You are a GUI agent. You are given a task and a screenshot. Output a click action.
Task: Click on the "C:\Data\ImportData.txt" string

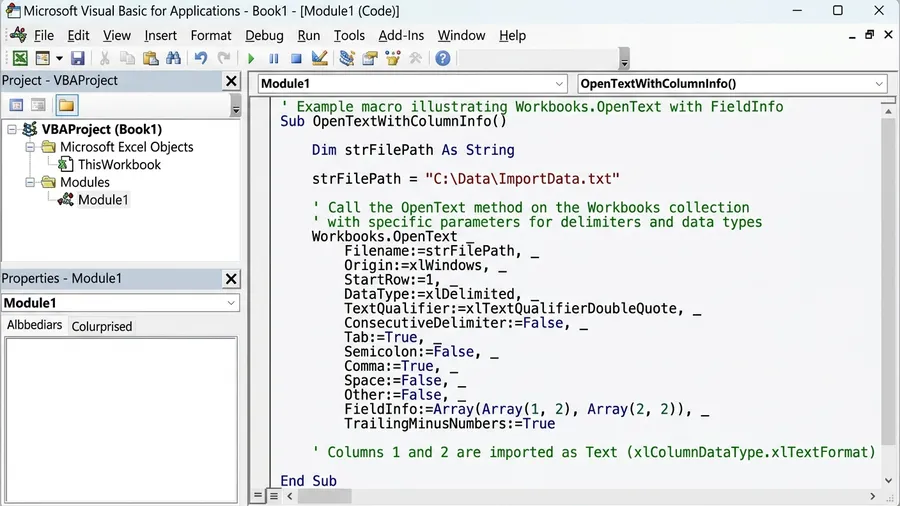click(x=522, y=178)
